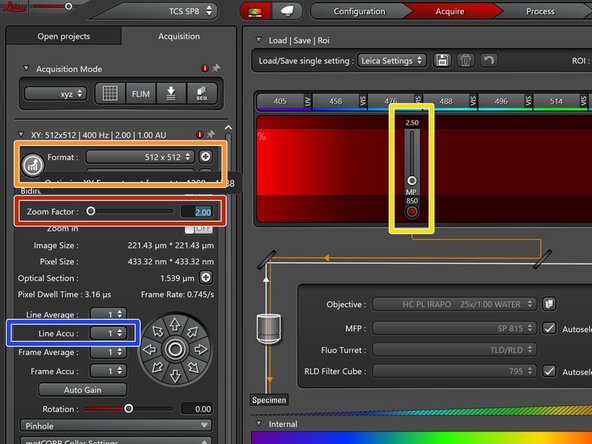Click the download-arrow acquisition mode icon

(171, 93)
